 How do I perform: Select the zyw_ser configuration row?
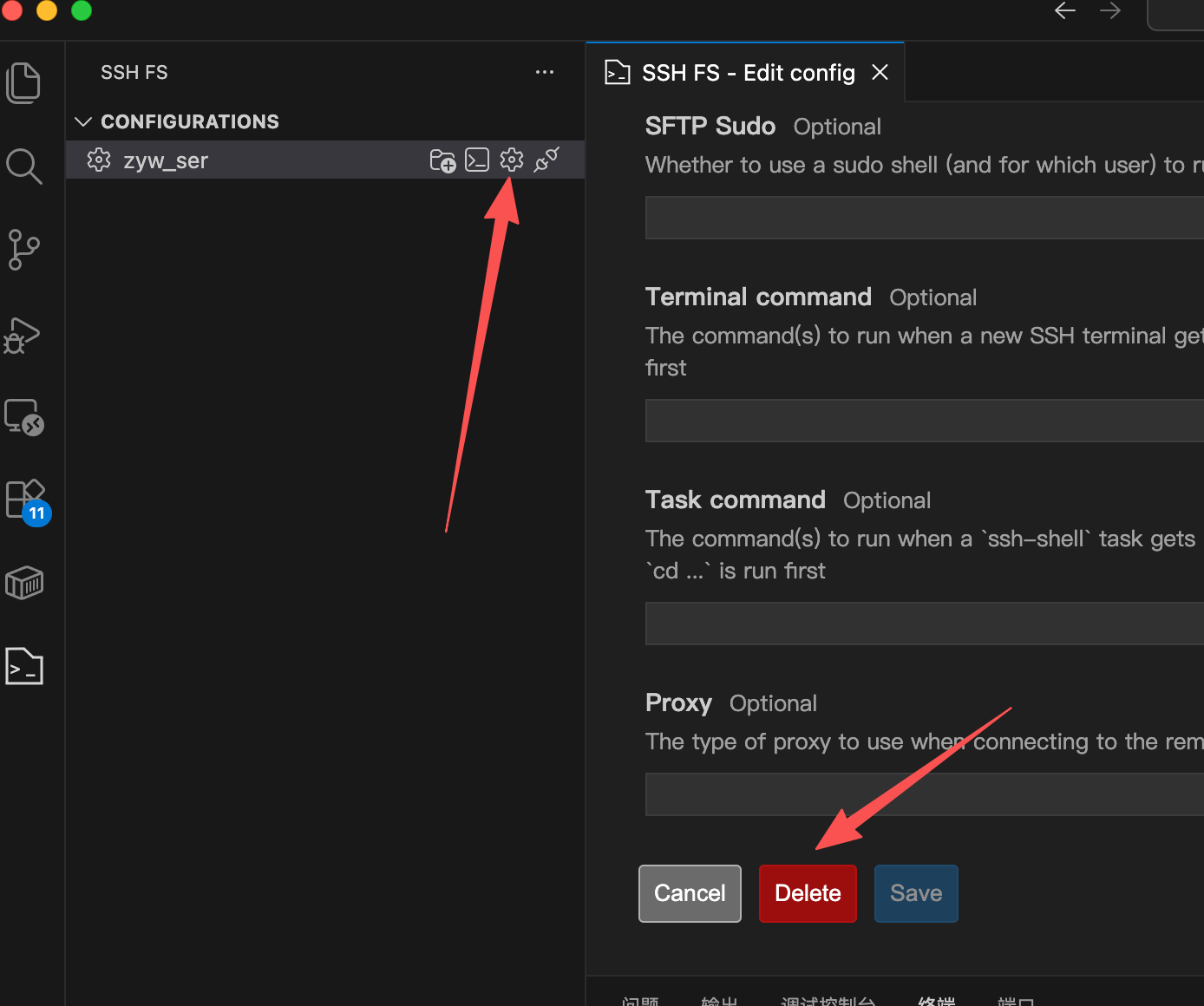[325, 160]
